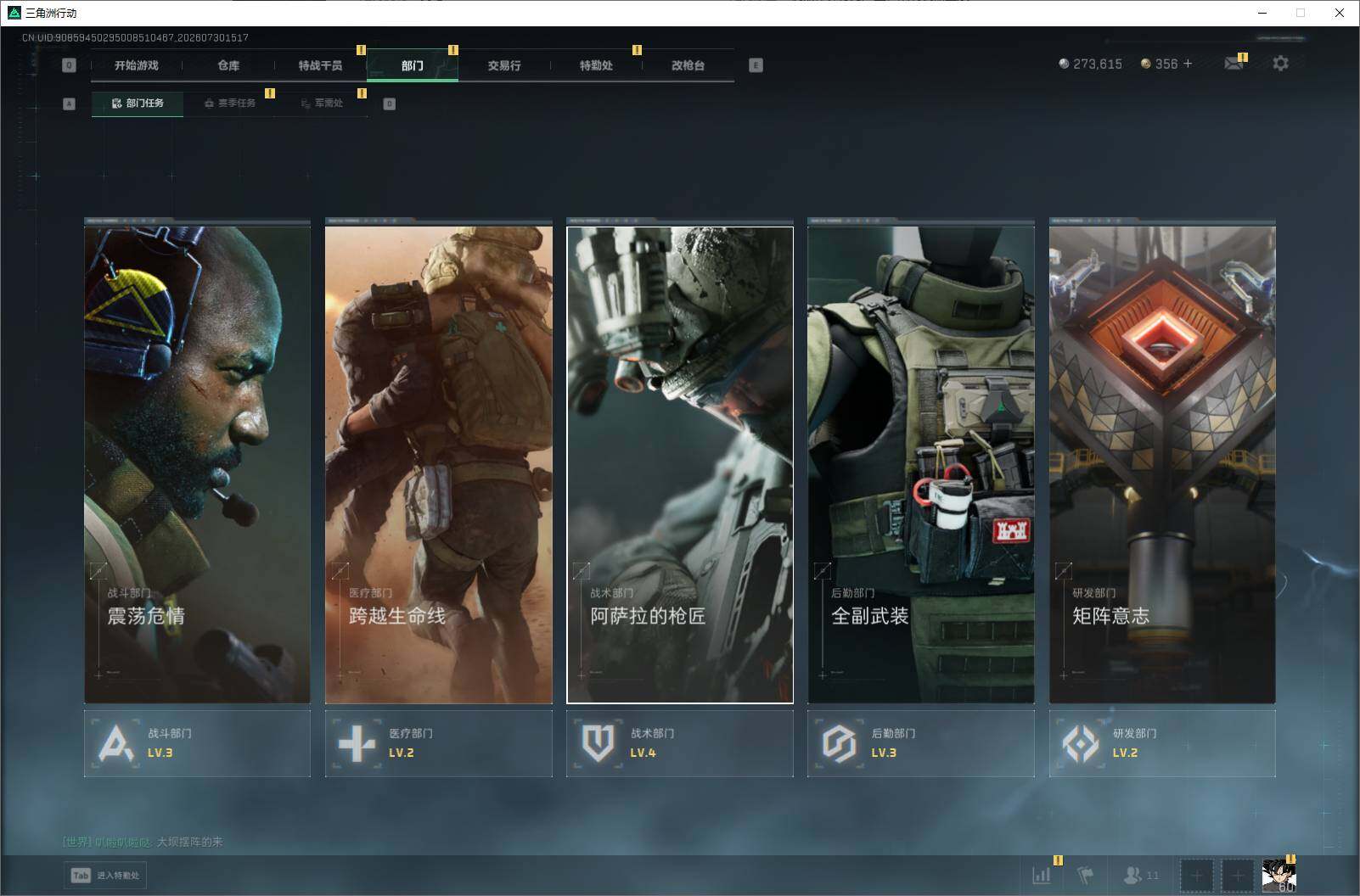Open the 赛季任务 sub-tab
Screen dimensions: 1360x896
click(x=229, y=104)
